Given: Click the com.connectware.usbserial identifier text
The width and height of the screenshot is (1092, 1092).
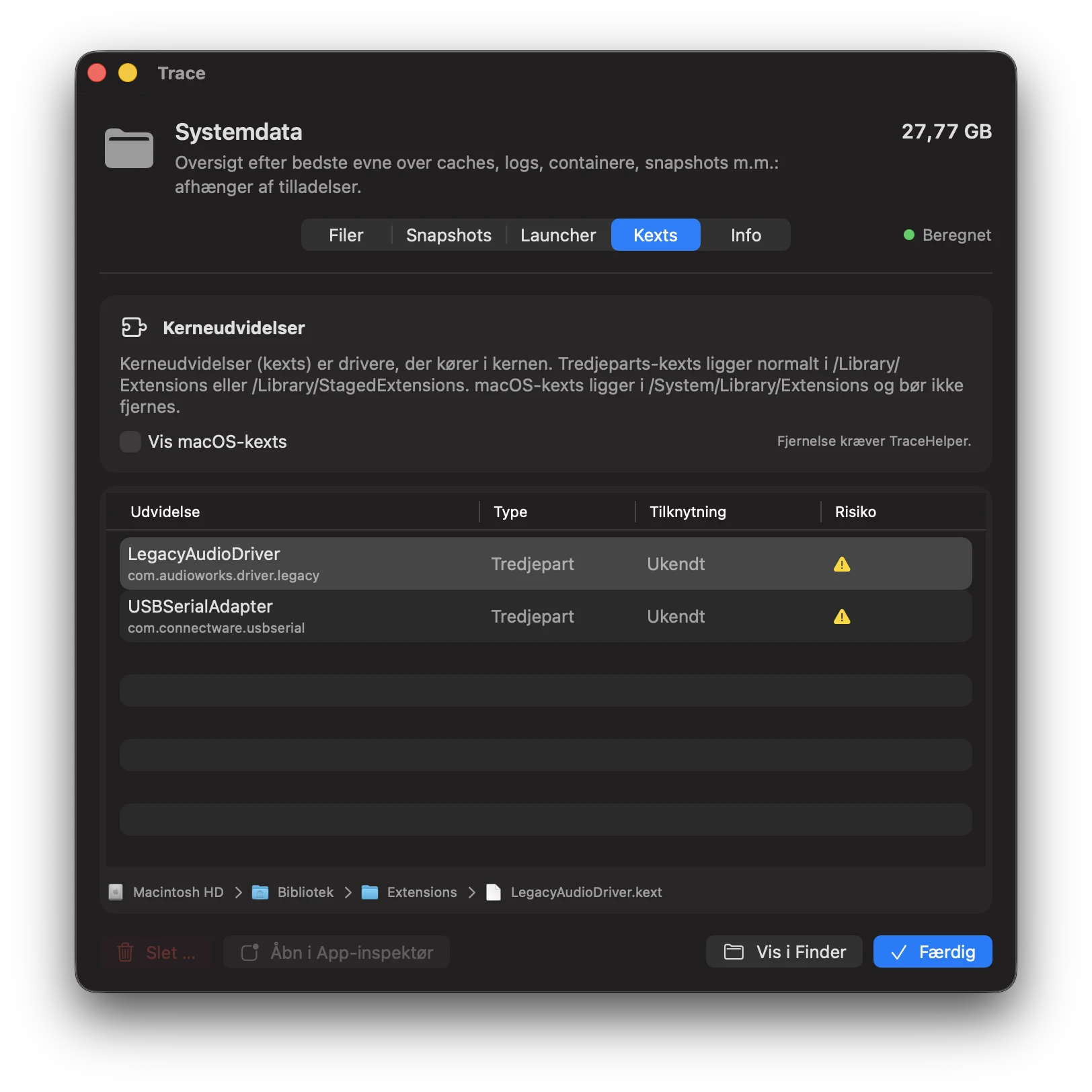Looking at the screenshot, I should tap(216, 628).
